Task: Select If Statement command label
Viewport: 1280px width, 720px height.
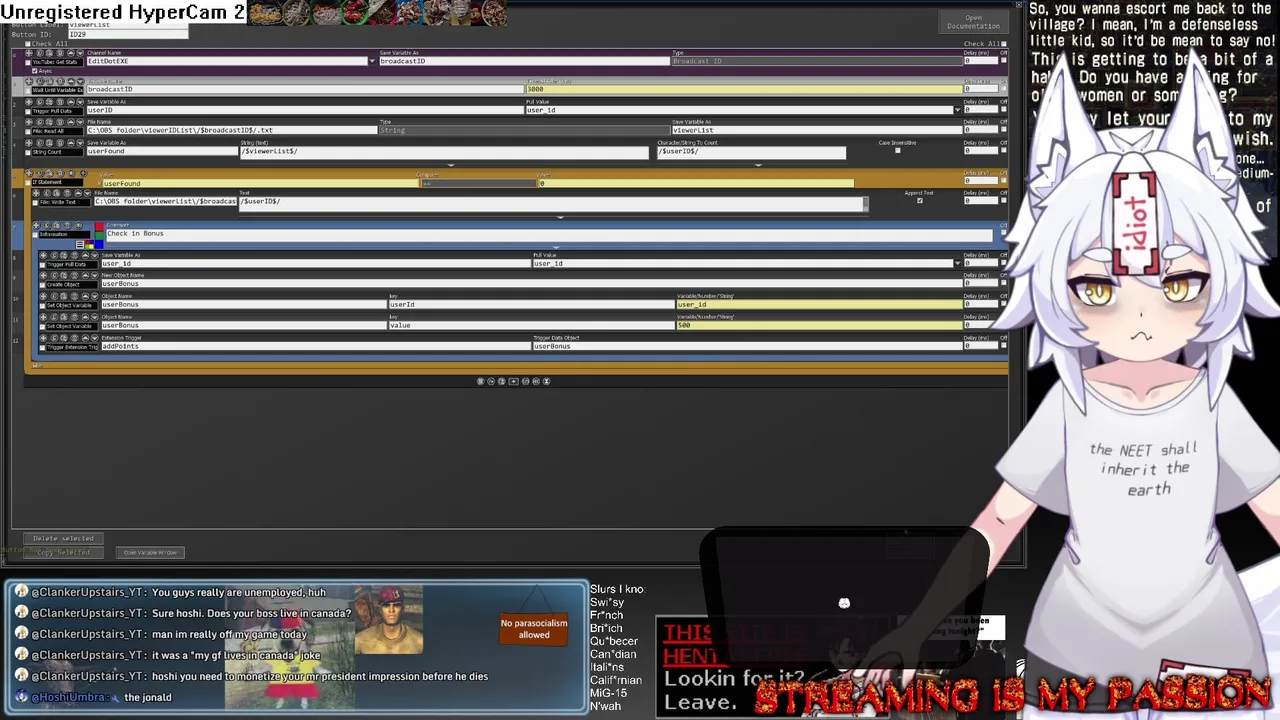Action: [57, 183]
